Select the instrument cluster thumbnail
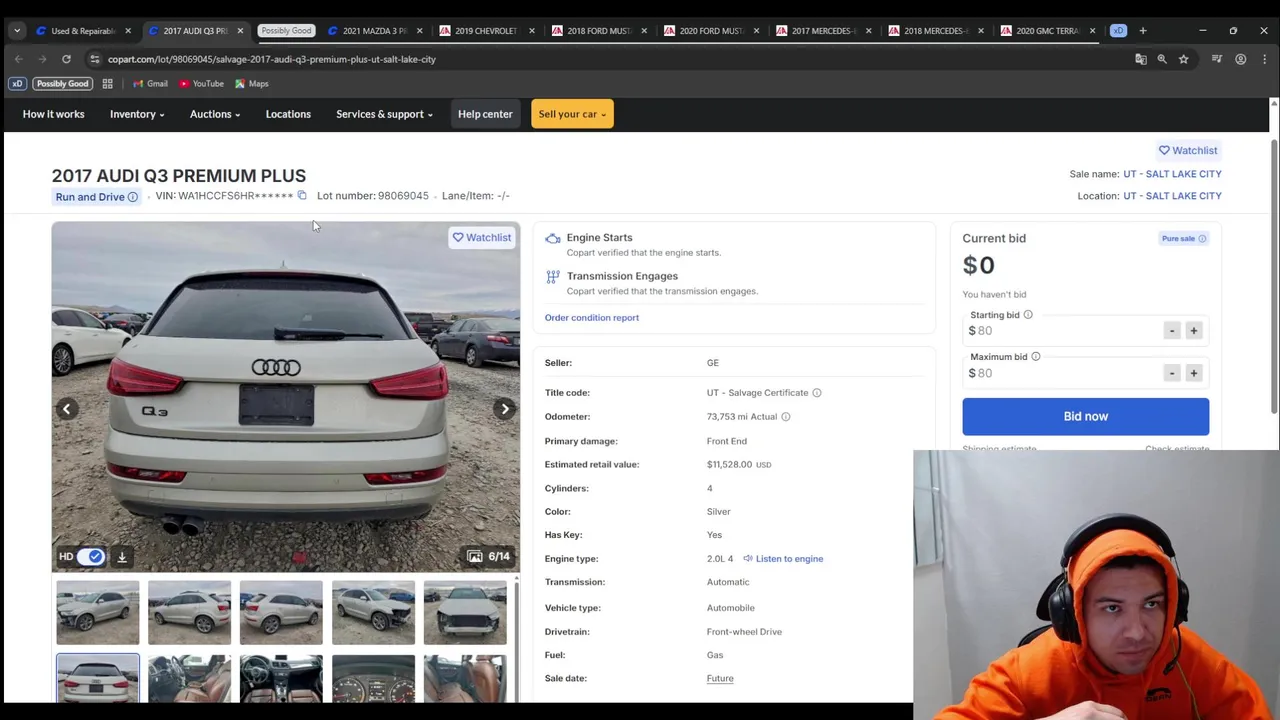 [x=373, y=680]
